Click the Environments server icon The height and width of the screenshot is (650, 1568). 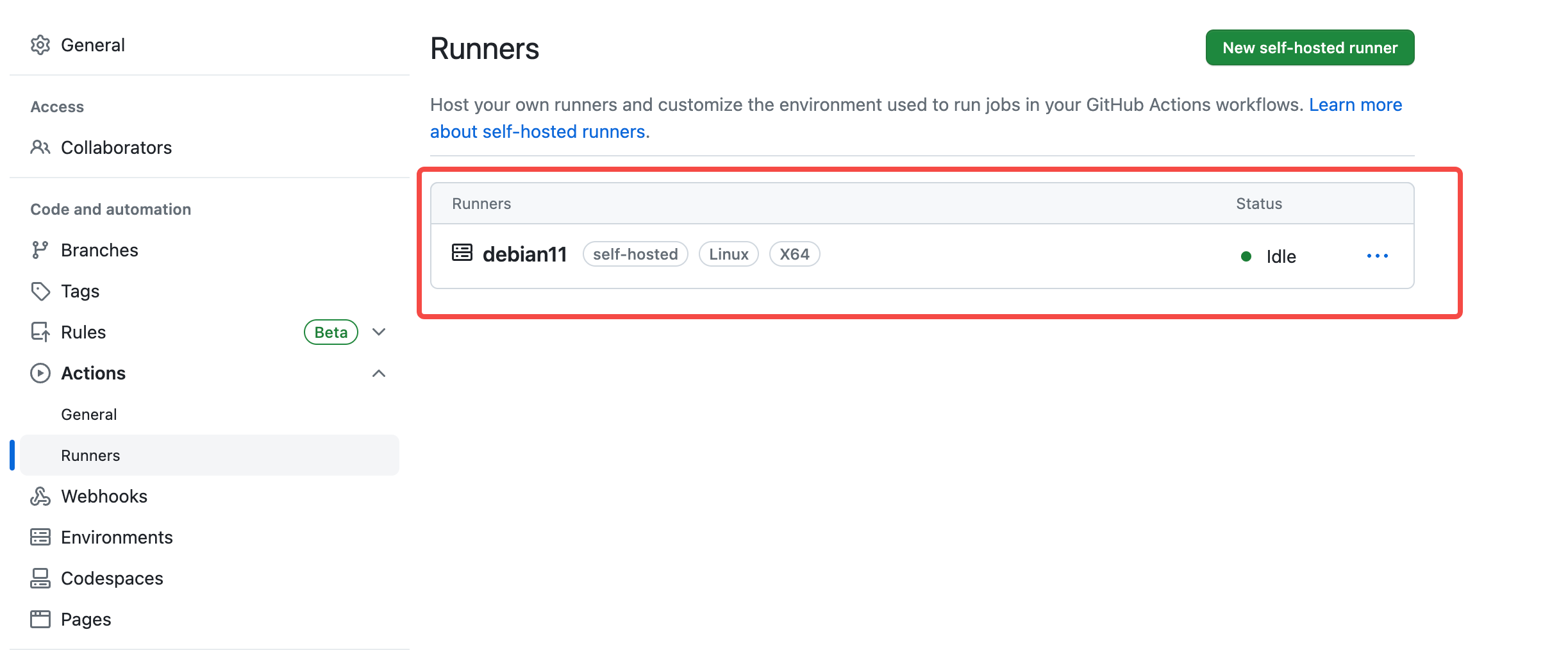(x=40, y=537)
